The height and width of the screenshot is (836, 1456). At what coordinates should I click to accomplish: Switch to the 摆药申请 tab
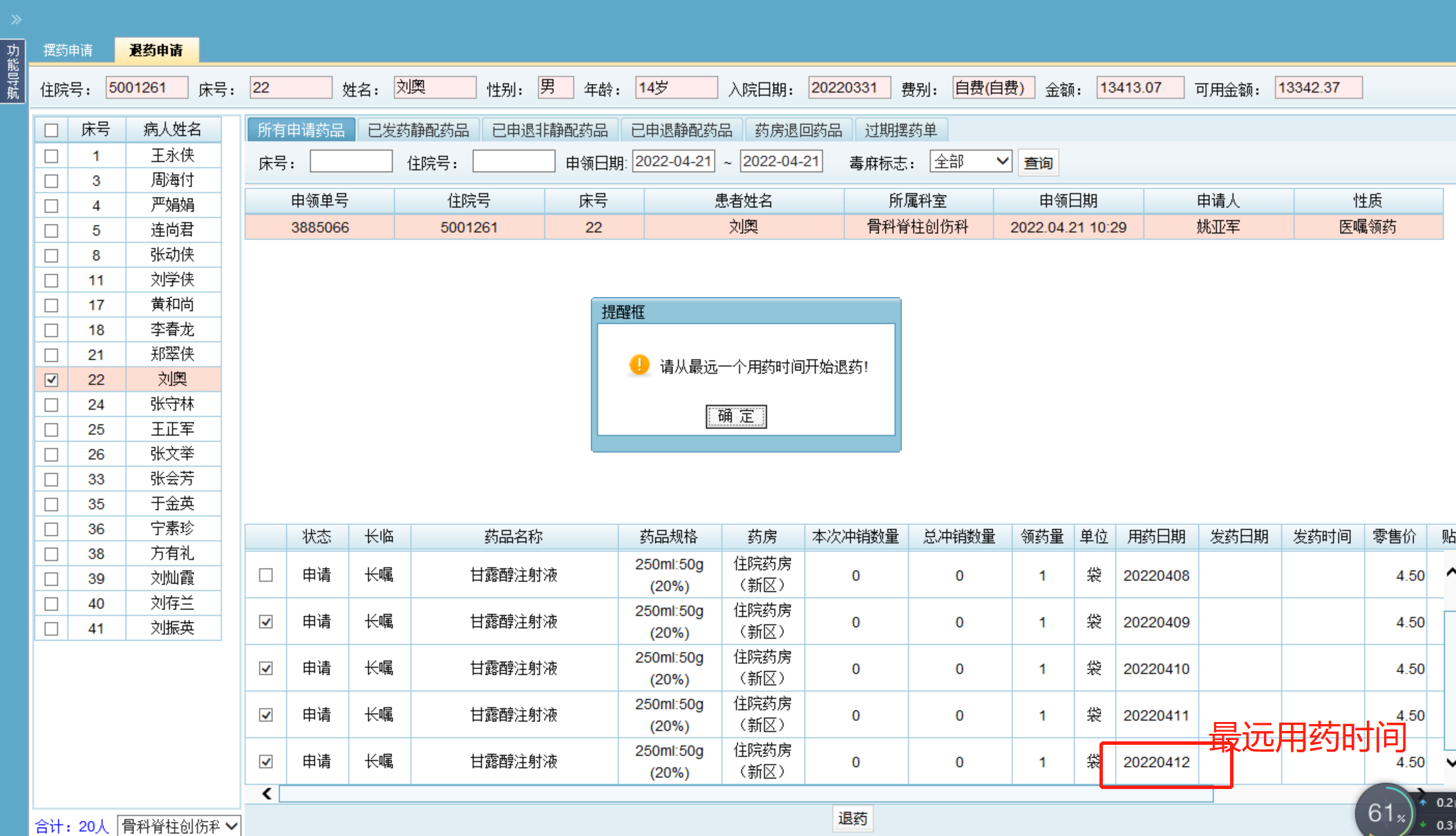68,50
